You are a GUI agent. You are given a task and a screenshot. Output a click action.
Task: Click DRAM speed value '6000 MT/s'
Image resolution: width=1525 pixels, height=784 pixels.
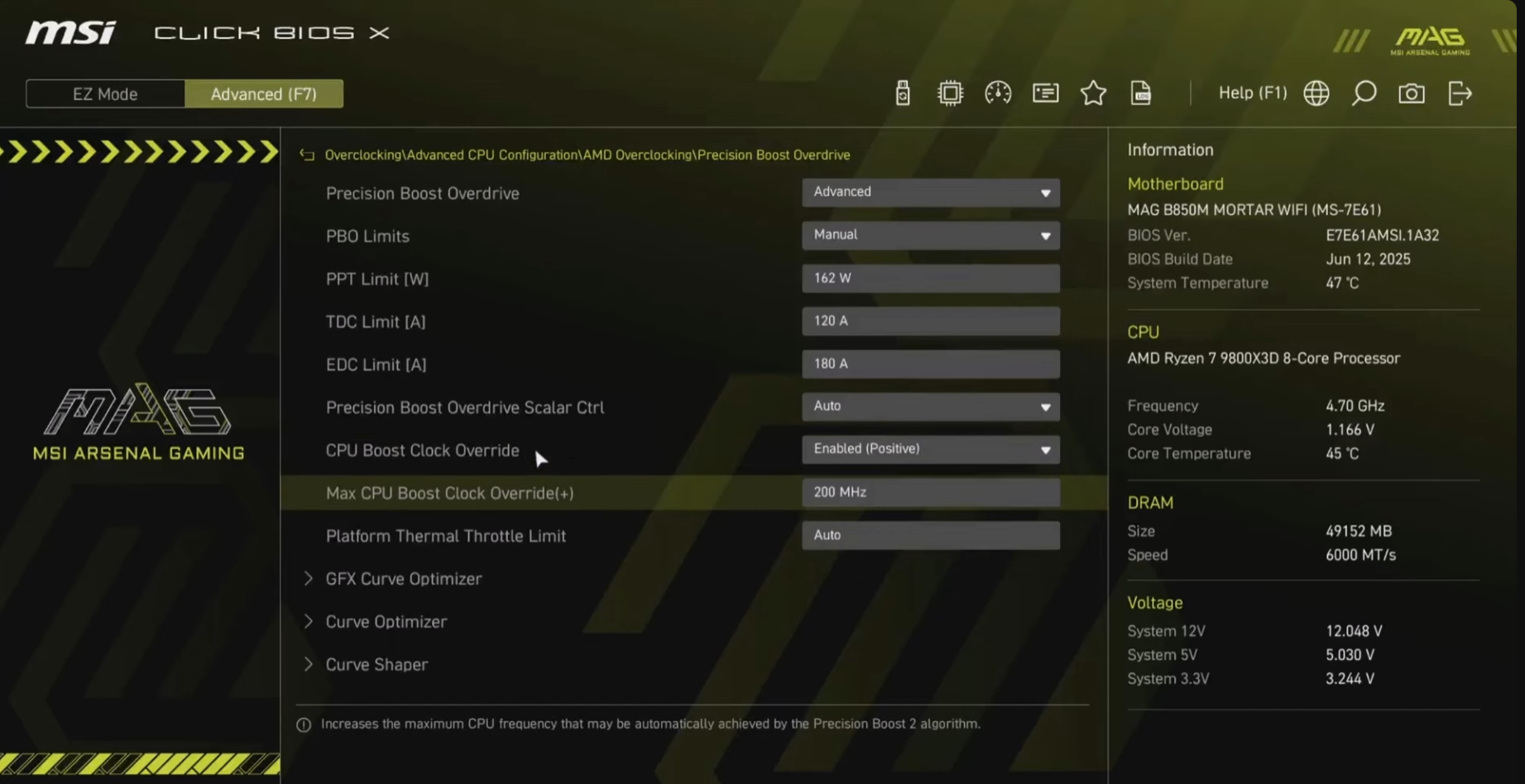tap(1361, 555)
